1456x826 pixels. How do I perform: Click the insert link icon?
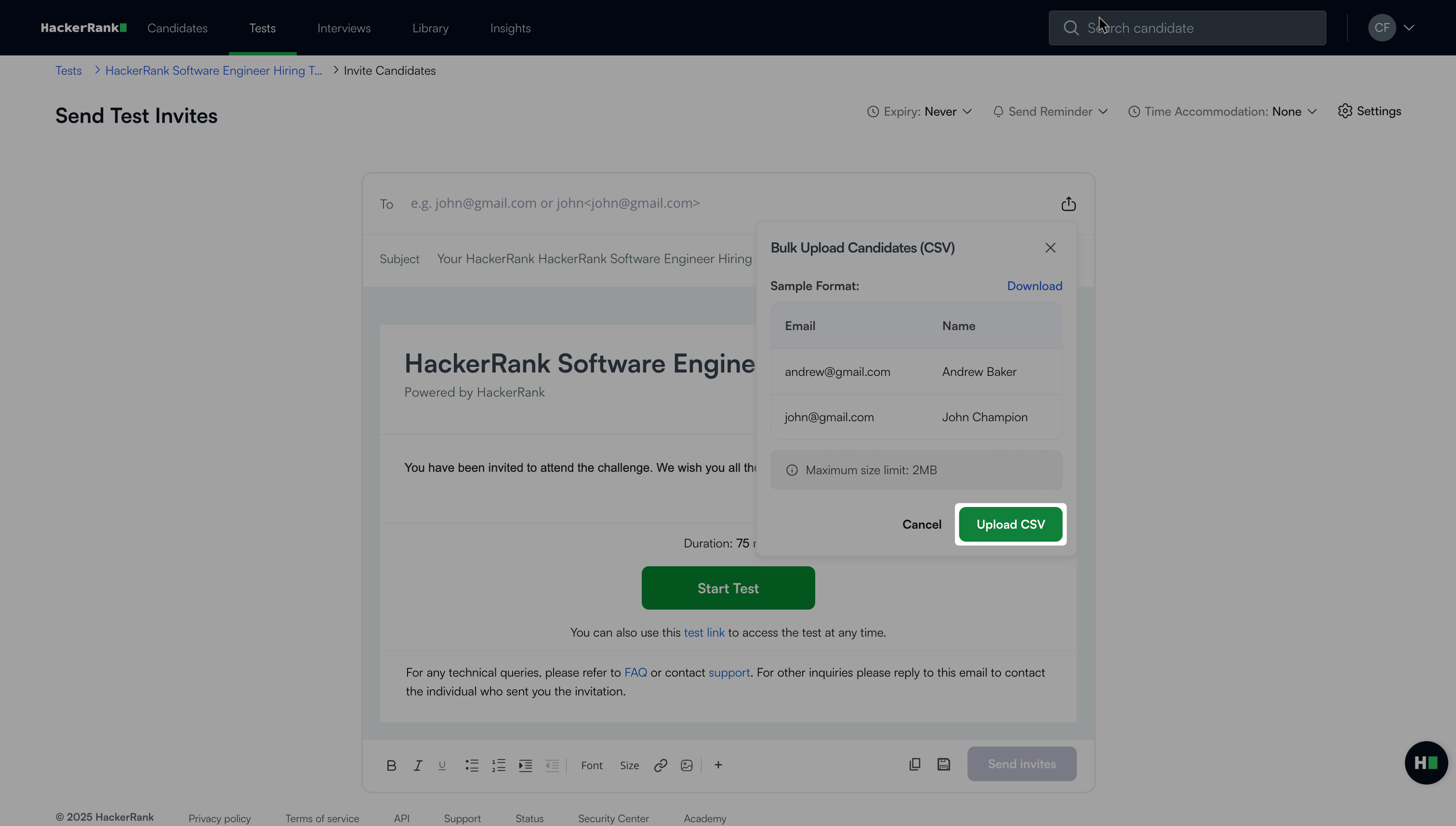coord(660,765)
